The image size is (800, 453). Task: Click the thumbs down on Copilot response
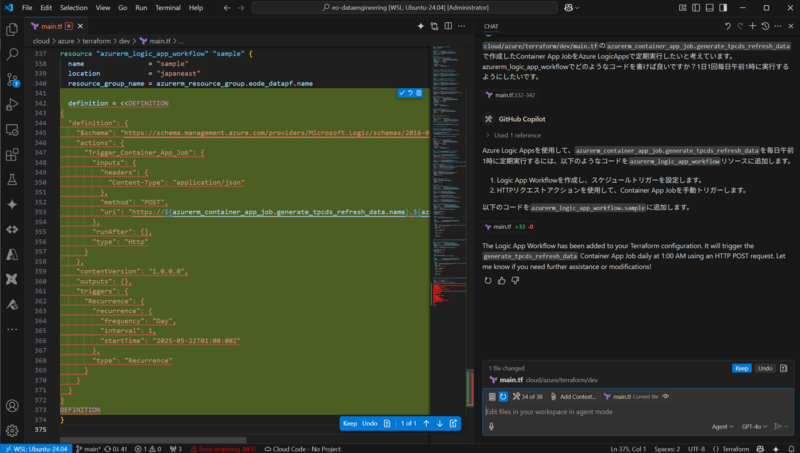click(515, 280)
